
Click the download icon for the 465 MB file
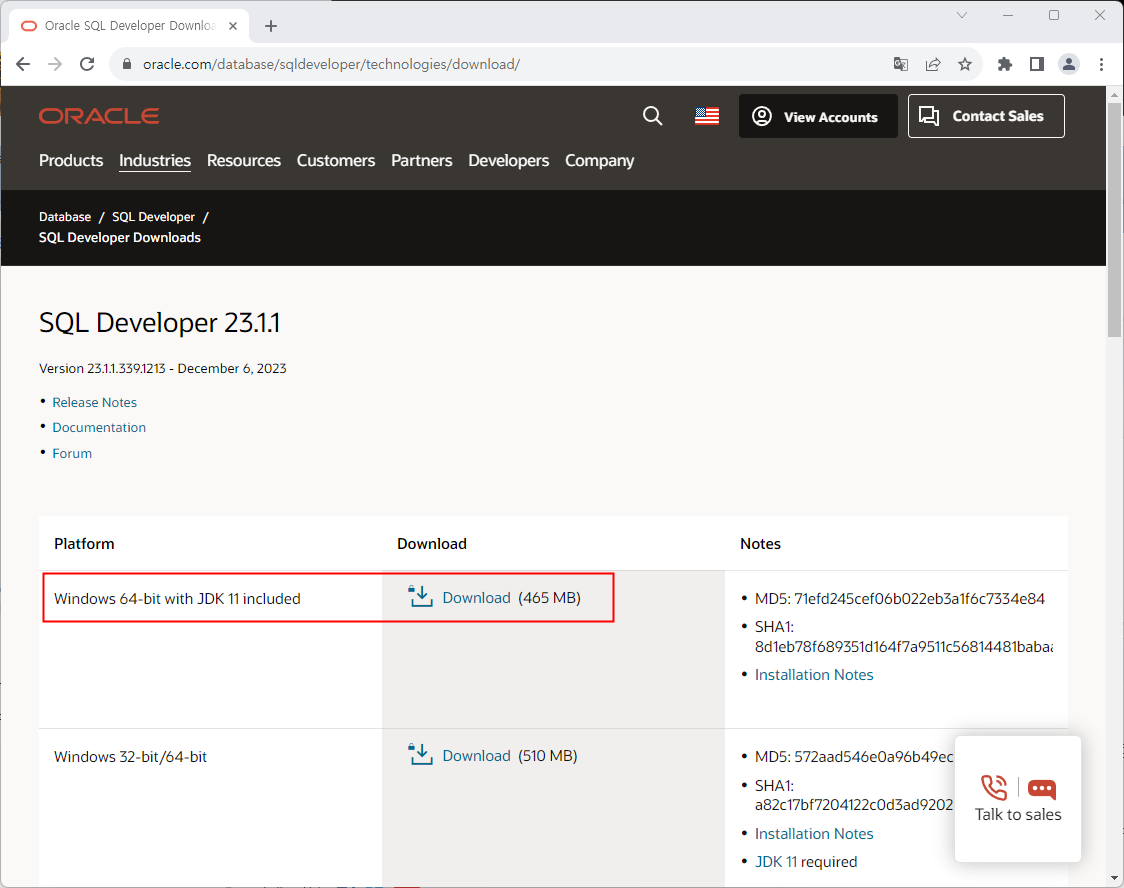click(x=420, y=596)
